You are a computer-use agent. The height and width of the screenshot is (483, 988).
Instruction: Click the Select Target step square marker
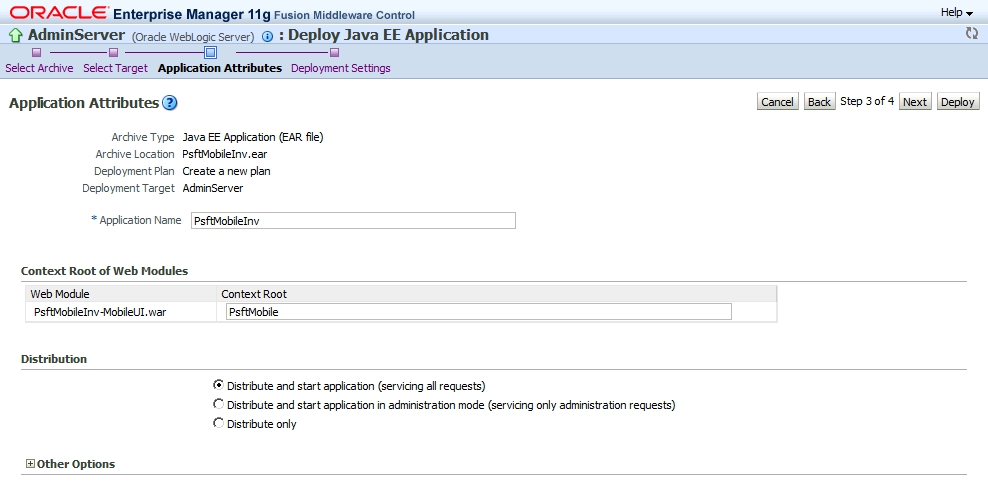point(113,52)
